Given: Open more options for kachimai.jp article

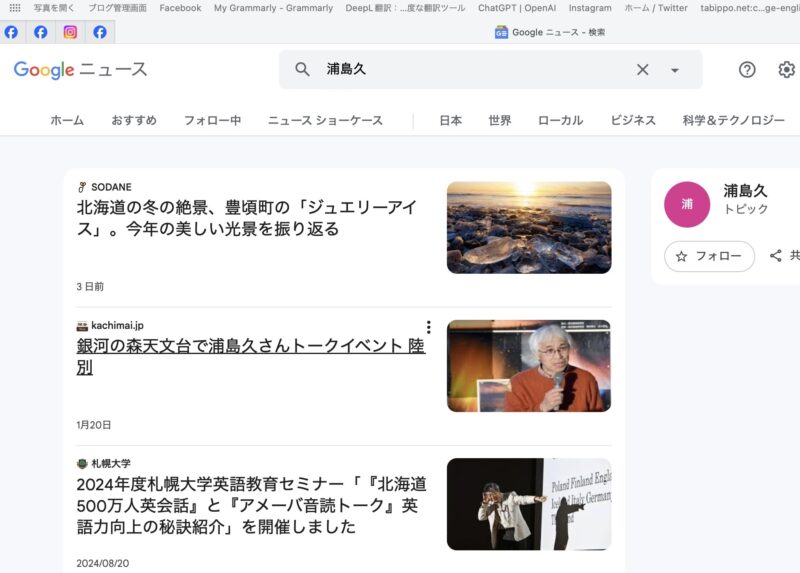Looking at the screenshot, I should [x=429, y=327].
